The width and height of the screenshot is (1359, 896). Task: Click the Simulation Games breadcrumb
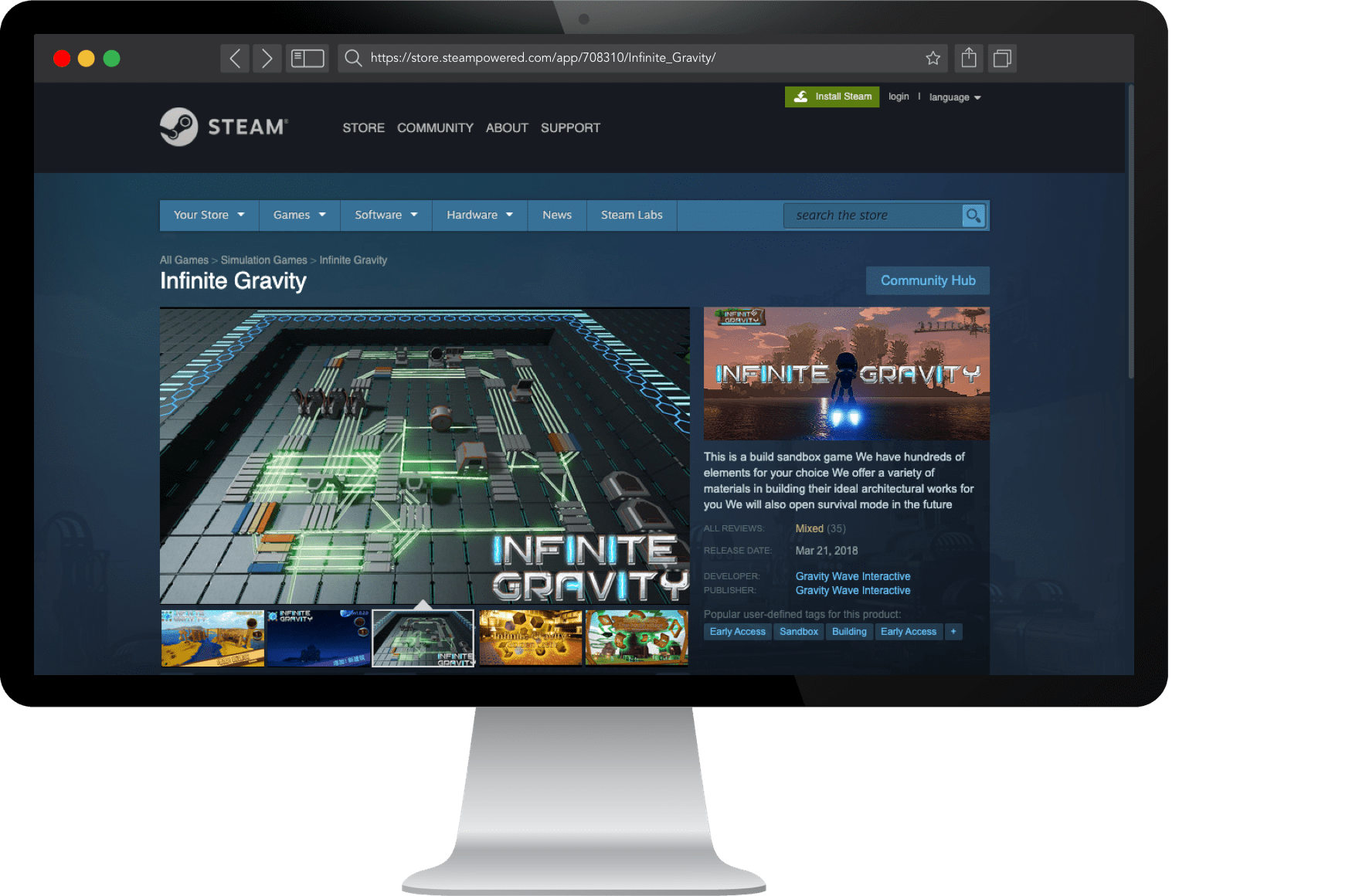pos(263,260)
